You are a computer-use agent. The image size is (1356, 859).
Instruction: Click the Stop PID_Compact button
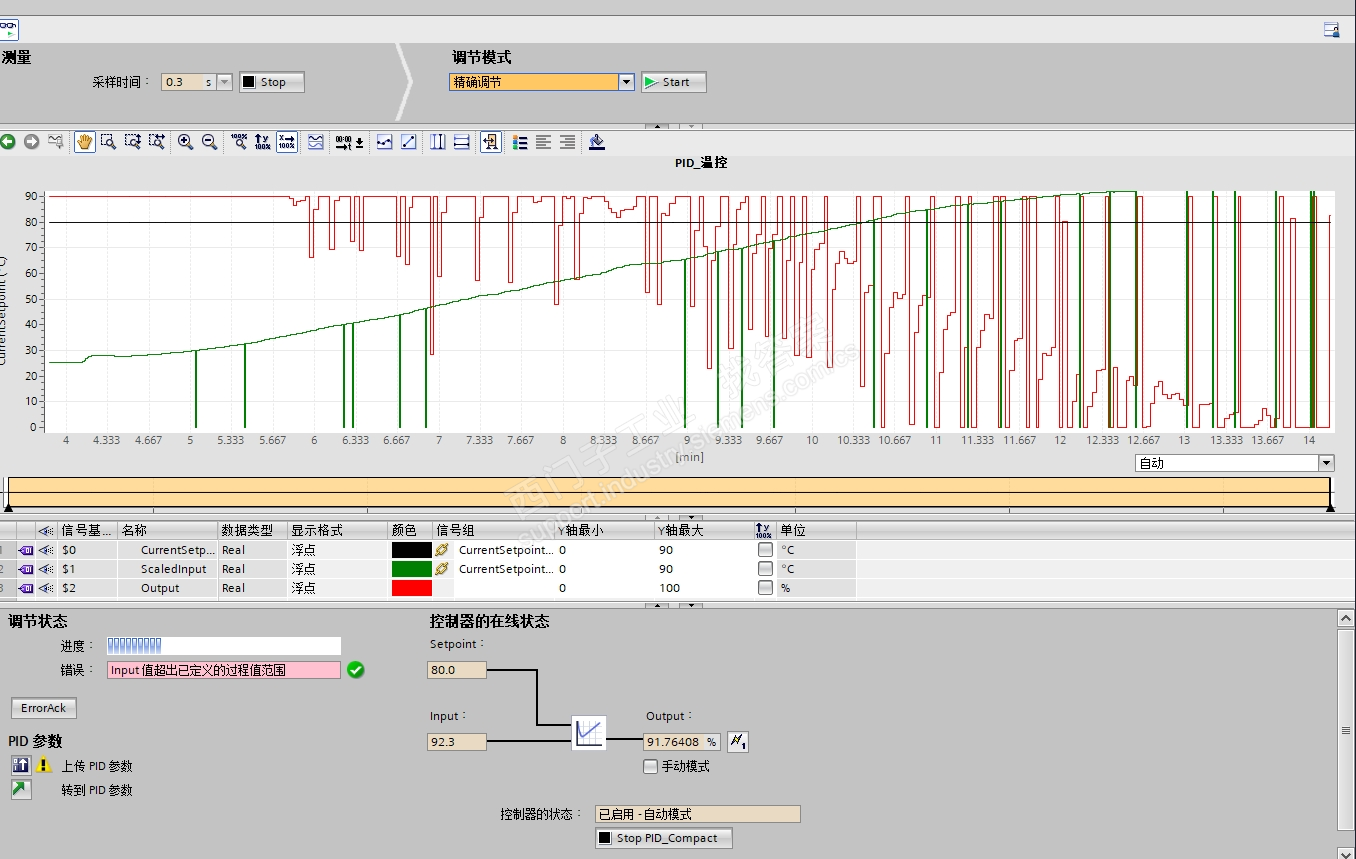(664, 838)
